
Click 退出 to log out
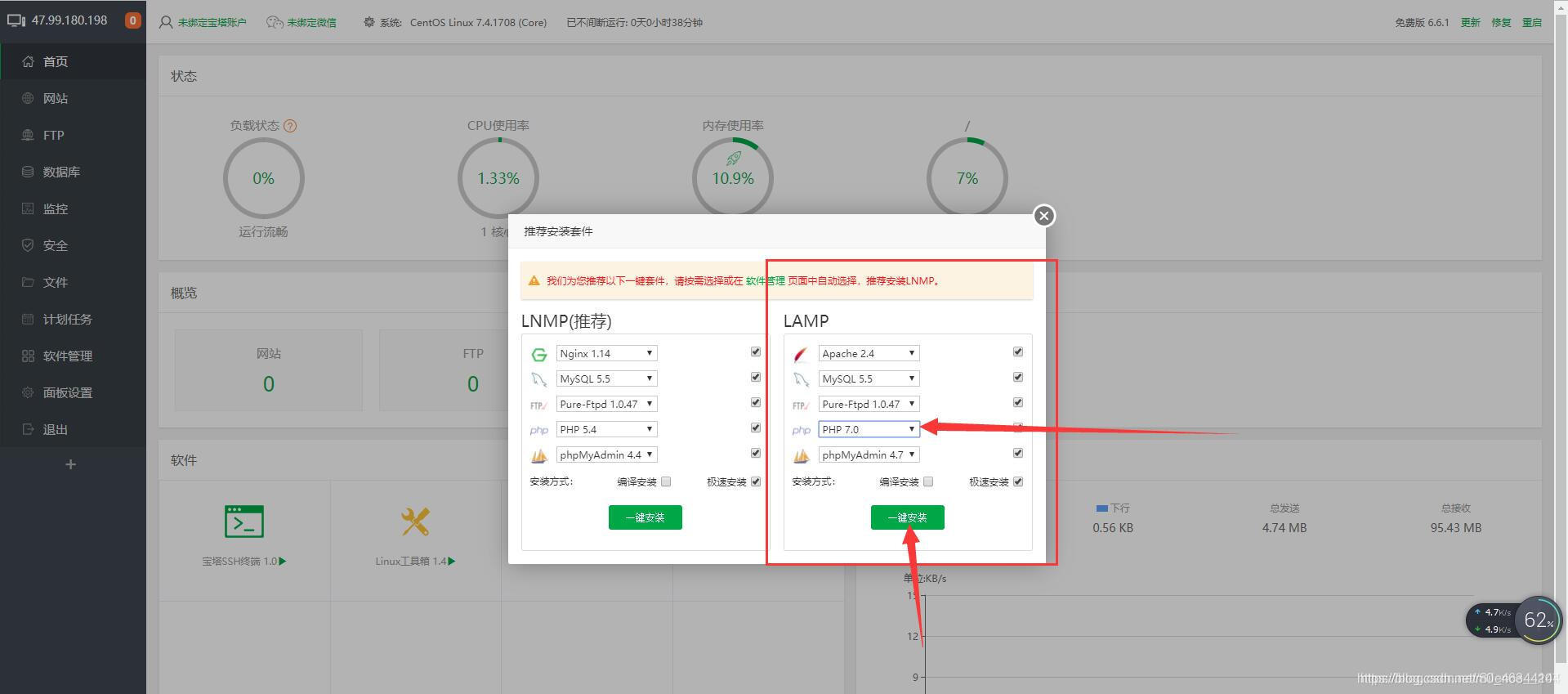click(x=73, y=429)
